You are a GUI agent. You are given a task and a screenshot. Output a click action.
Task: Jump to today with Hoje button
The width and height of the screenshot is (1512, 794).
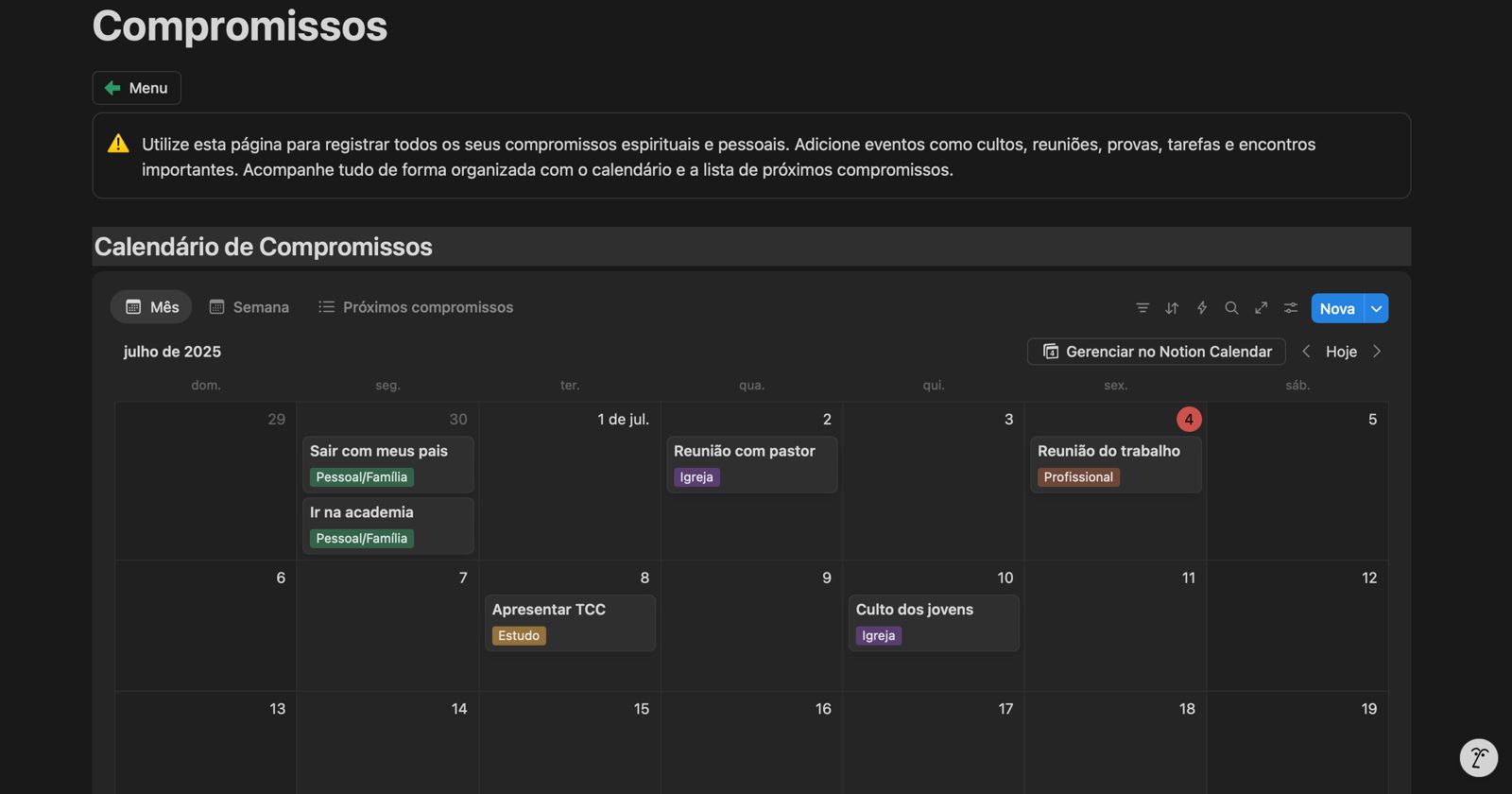[x=1341, y=352]
